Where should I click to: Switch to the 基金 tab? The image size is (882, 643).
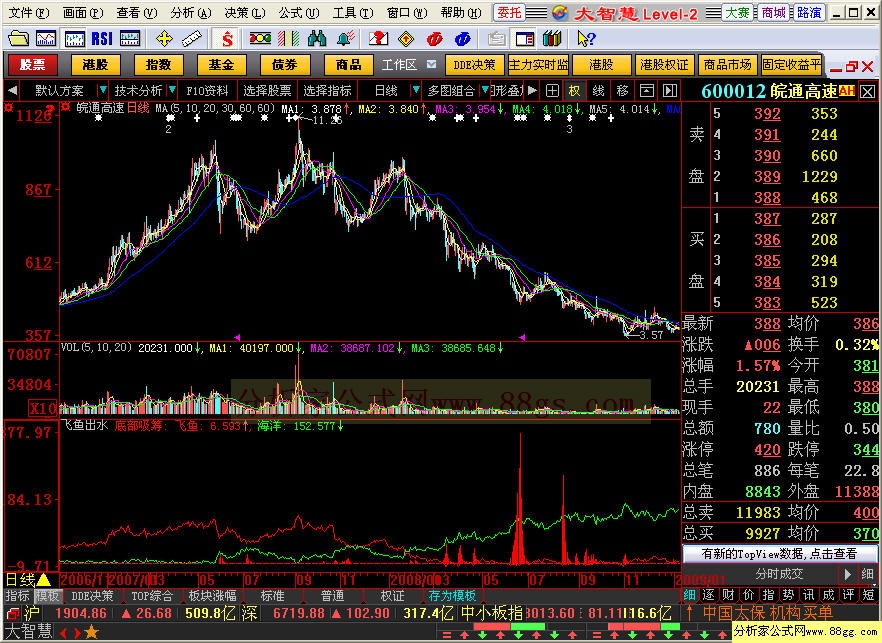(221, 65)
